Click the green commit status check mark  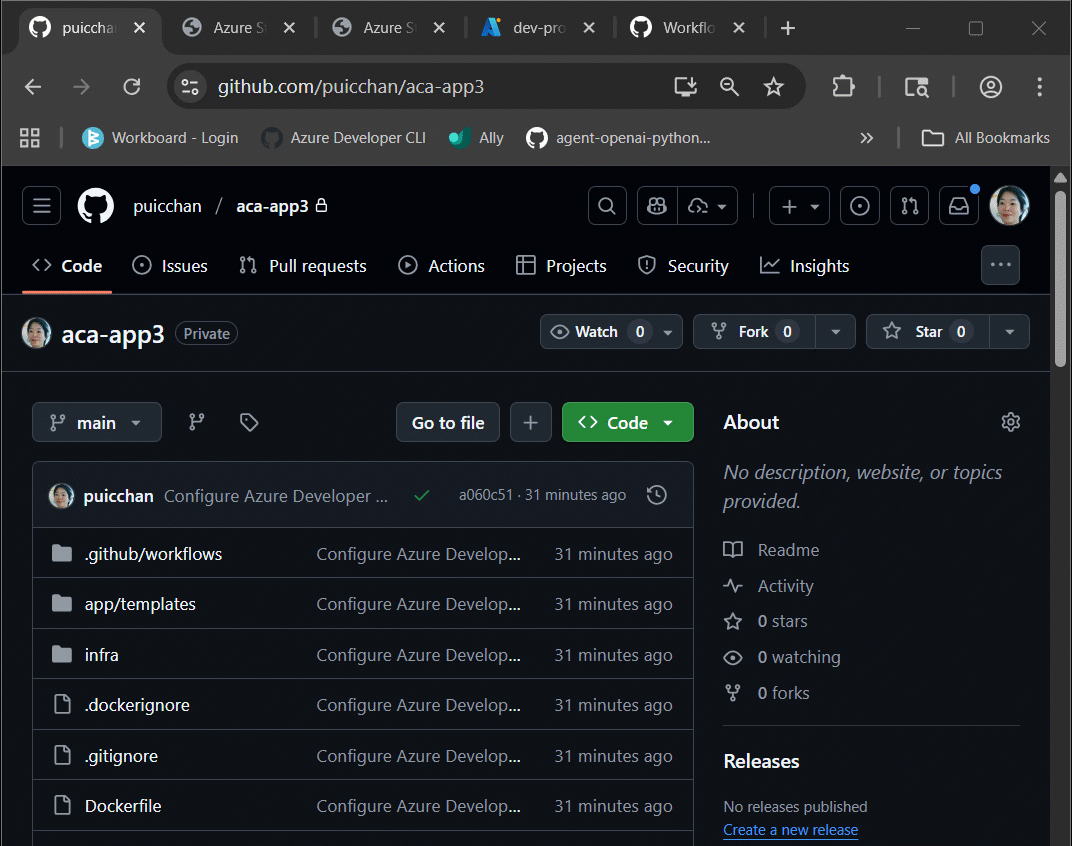(420, 494)
